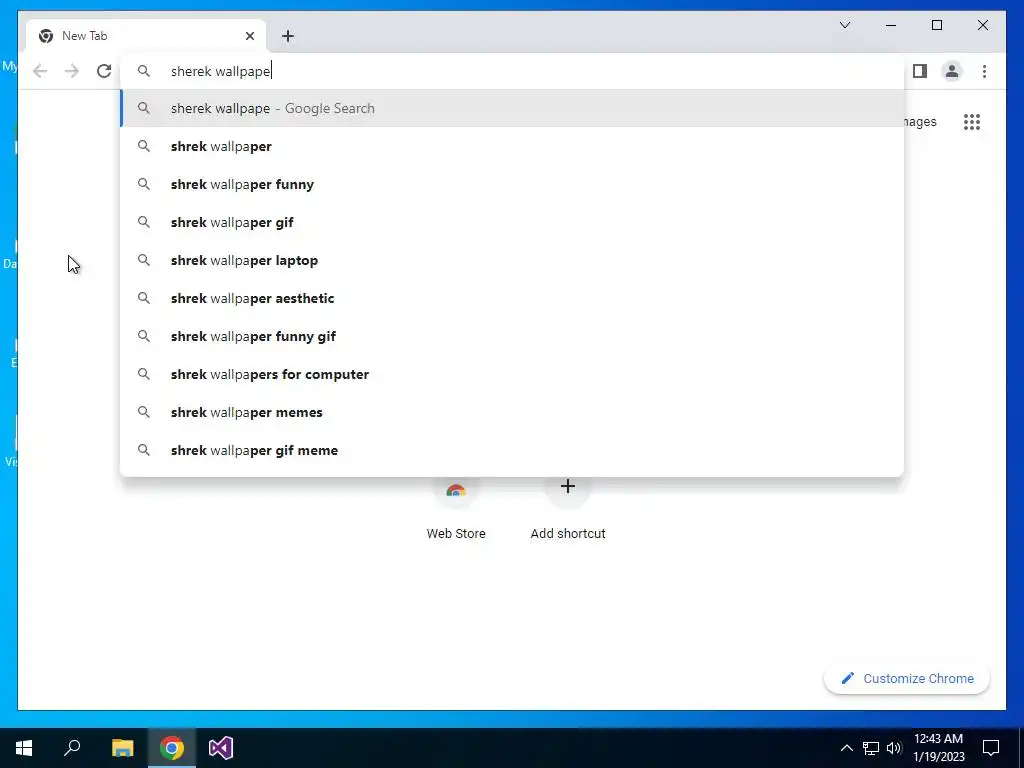Select 'shrek wallpaper aesthetic' suggestion
Image resolution: width=1024 pixels, height=768 pixels.
click(x=513, y=298)
